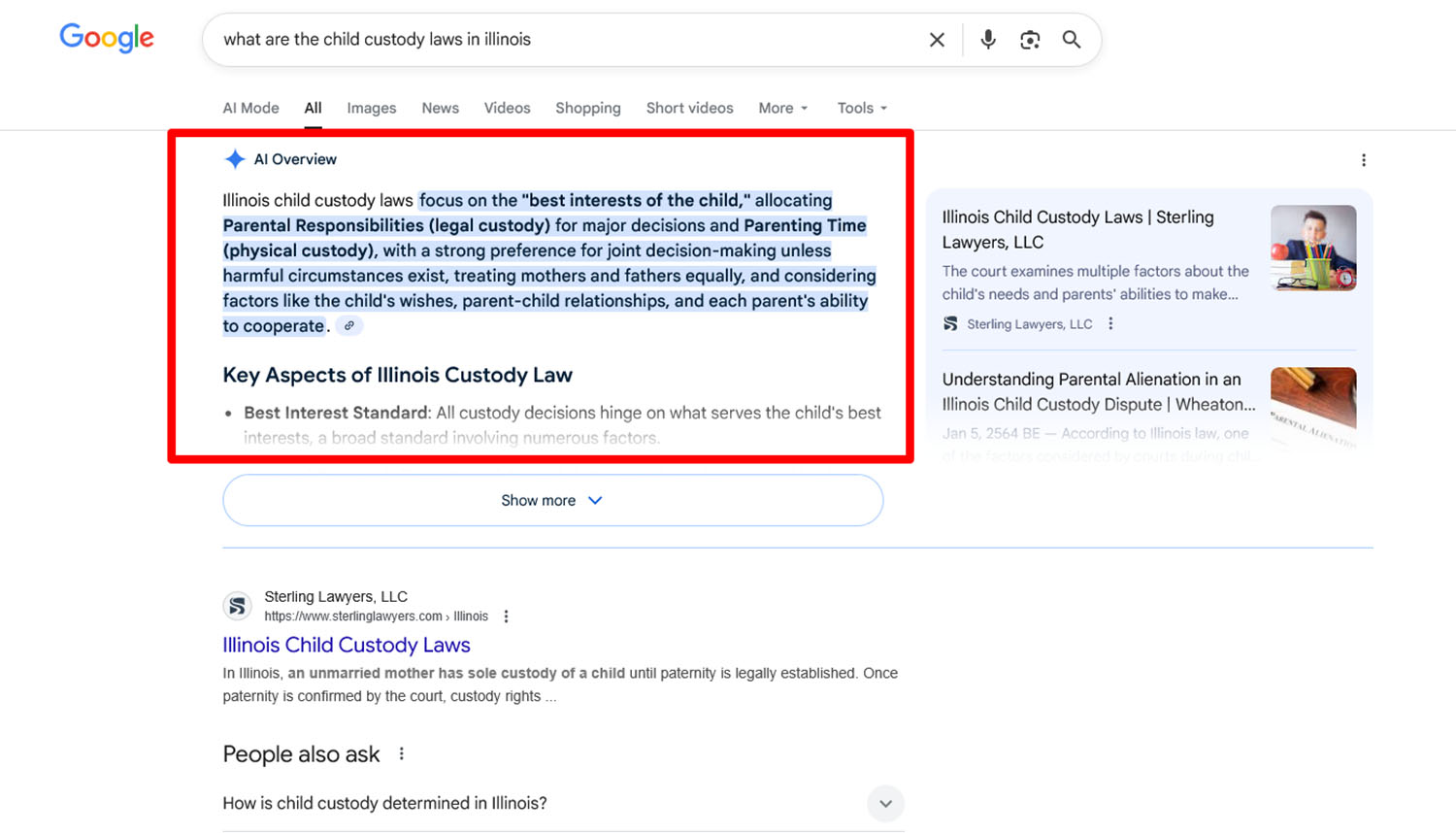1456x833 pixels.
Task: Start voice search with microphone icon
Action: coord(987,40)
